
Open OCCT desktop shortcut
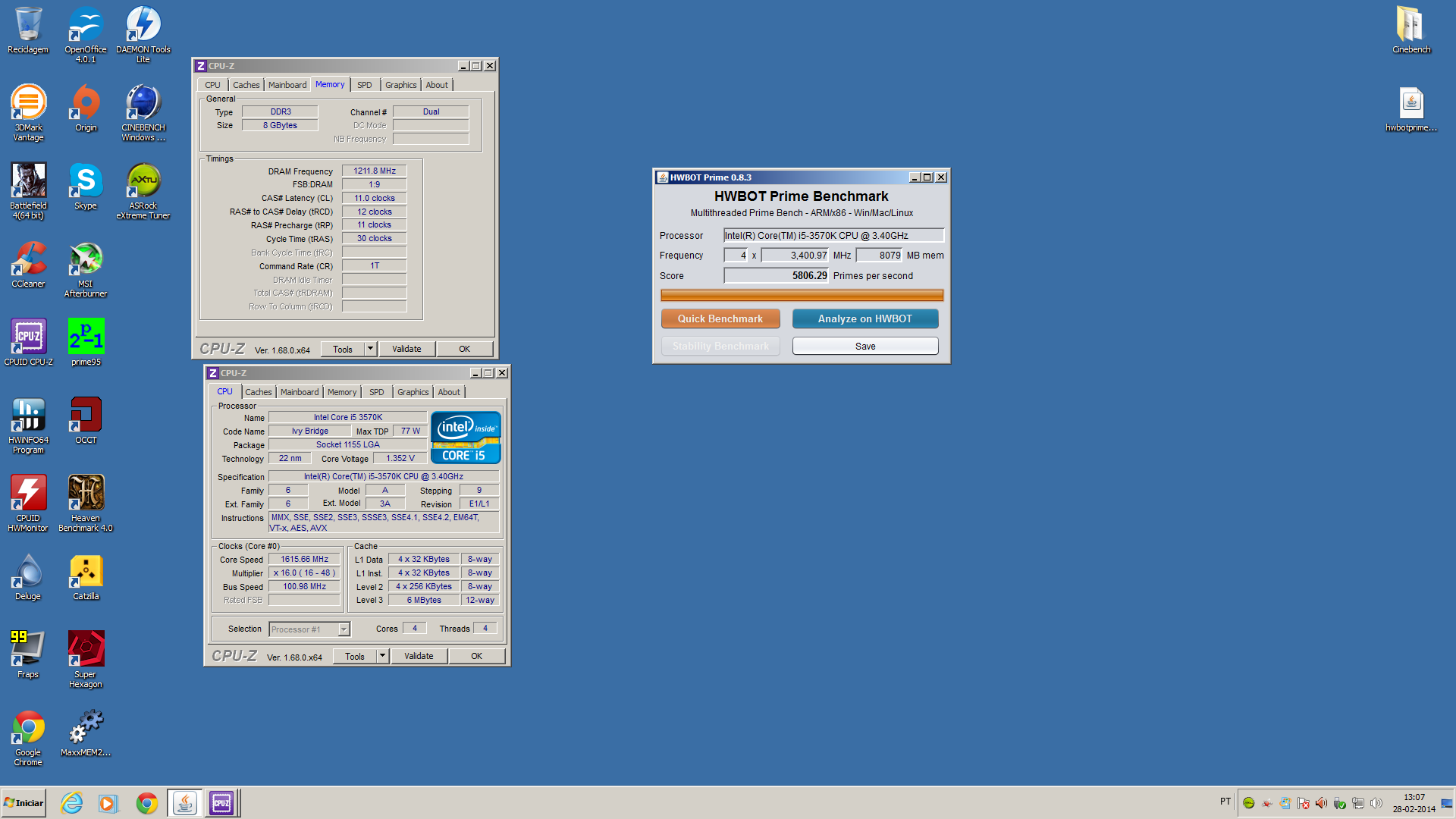[x=86, y=421]
